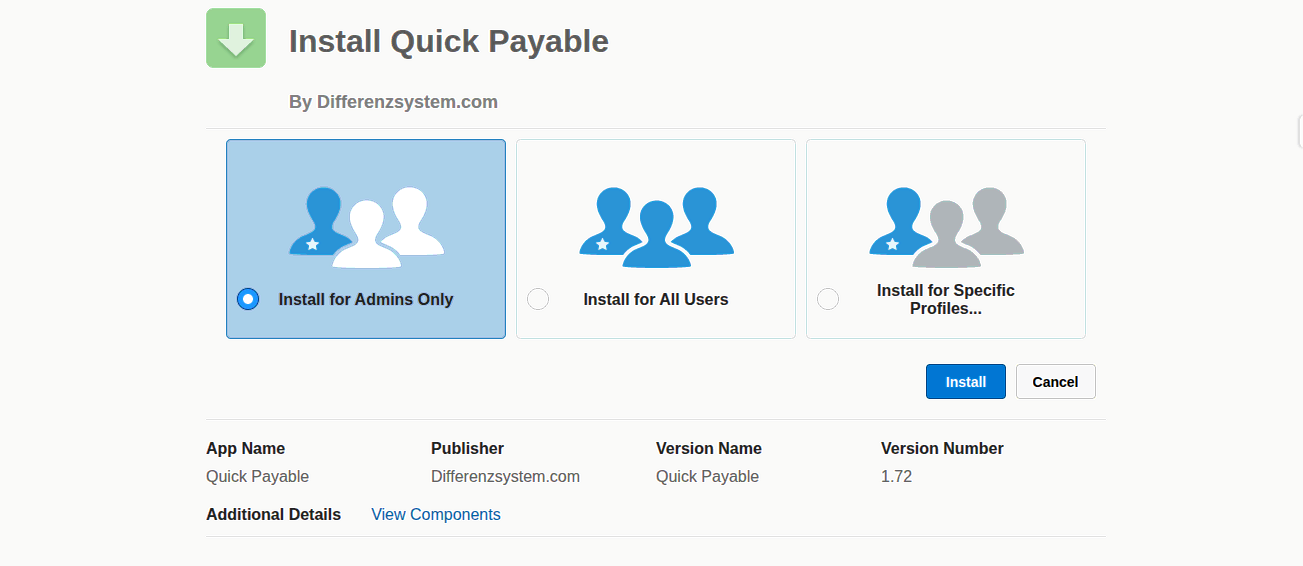Select the Install for Admins Only radio button
This screenshot has width=1303, height=566.
(248, 299)
